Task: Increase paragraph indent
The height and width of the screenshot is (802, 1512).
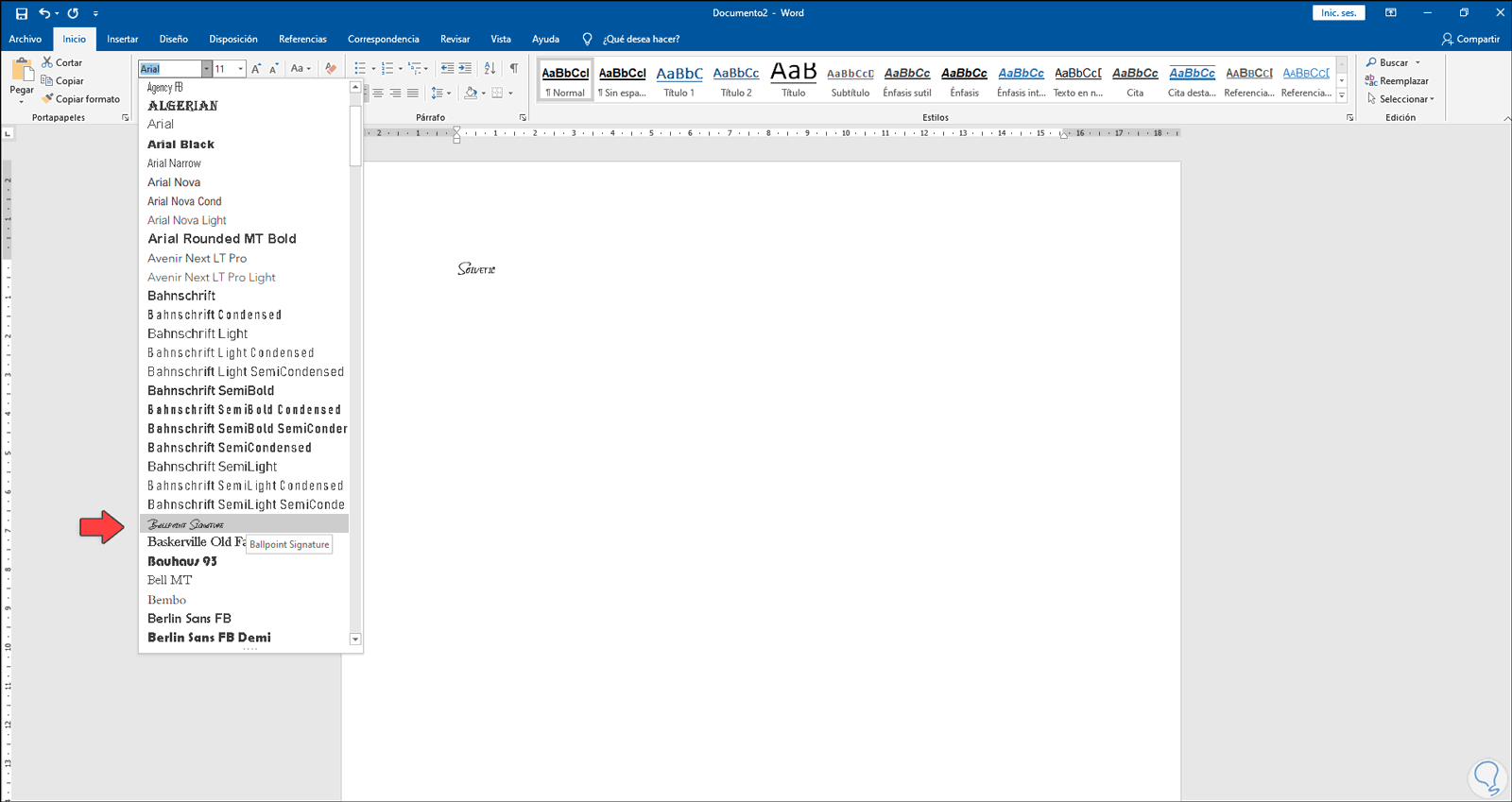Action: point(465,68)
